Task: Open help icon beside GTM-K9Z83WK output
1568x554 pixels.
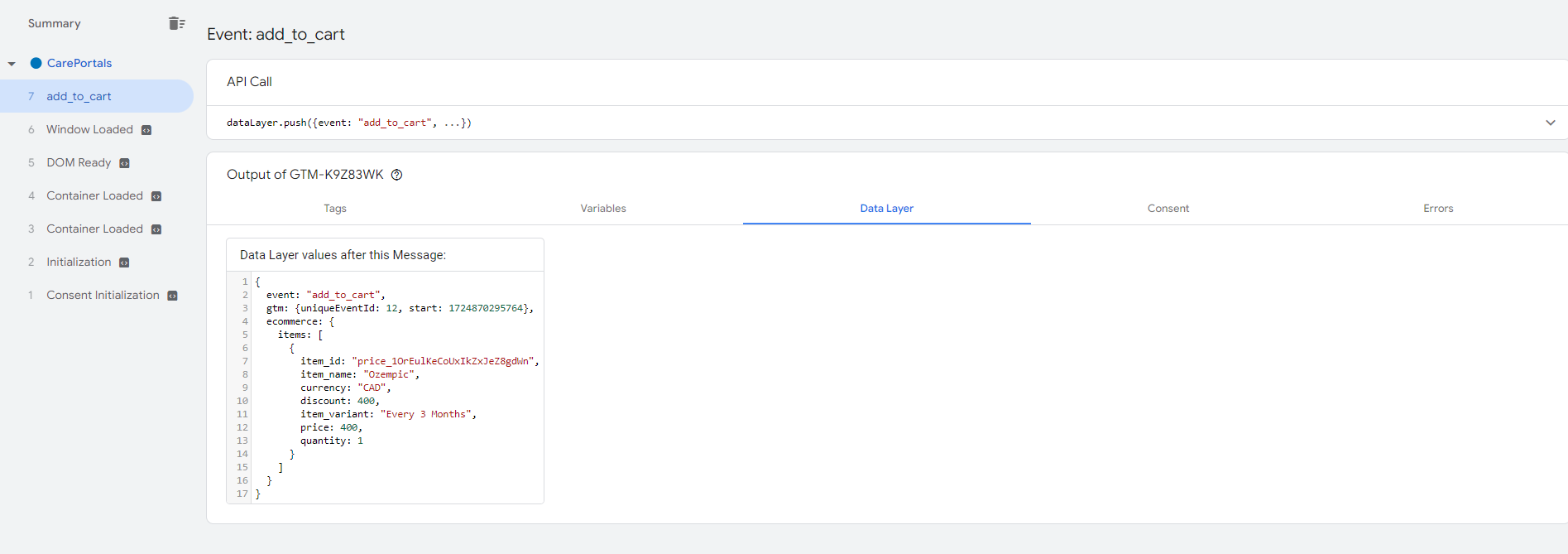Action: (396, 175)
